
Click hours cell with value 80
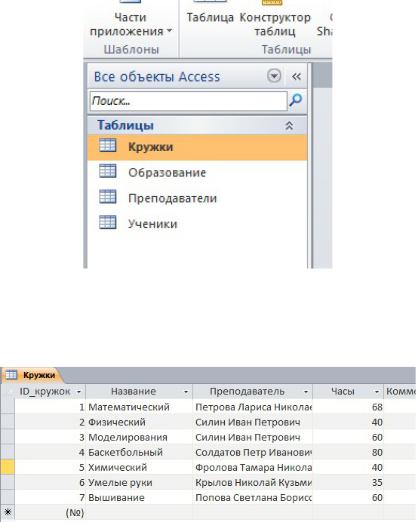pos(348,452)
